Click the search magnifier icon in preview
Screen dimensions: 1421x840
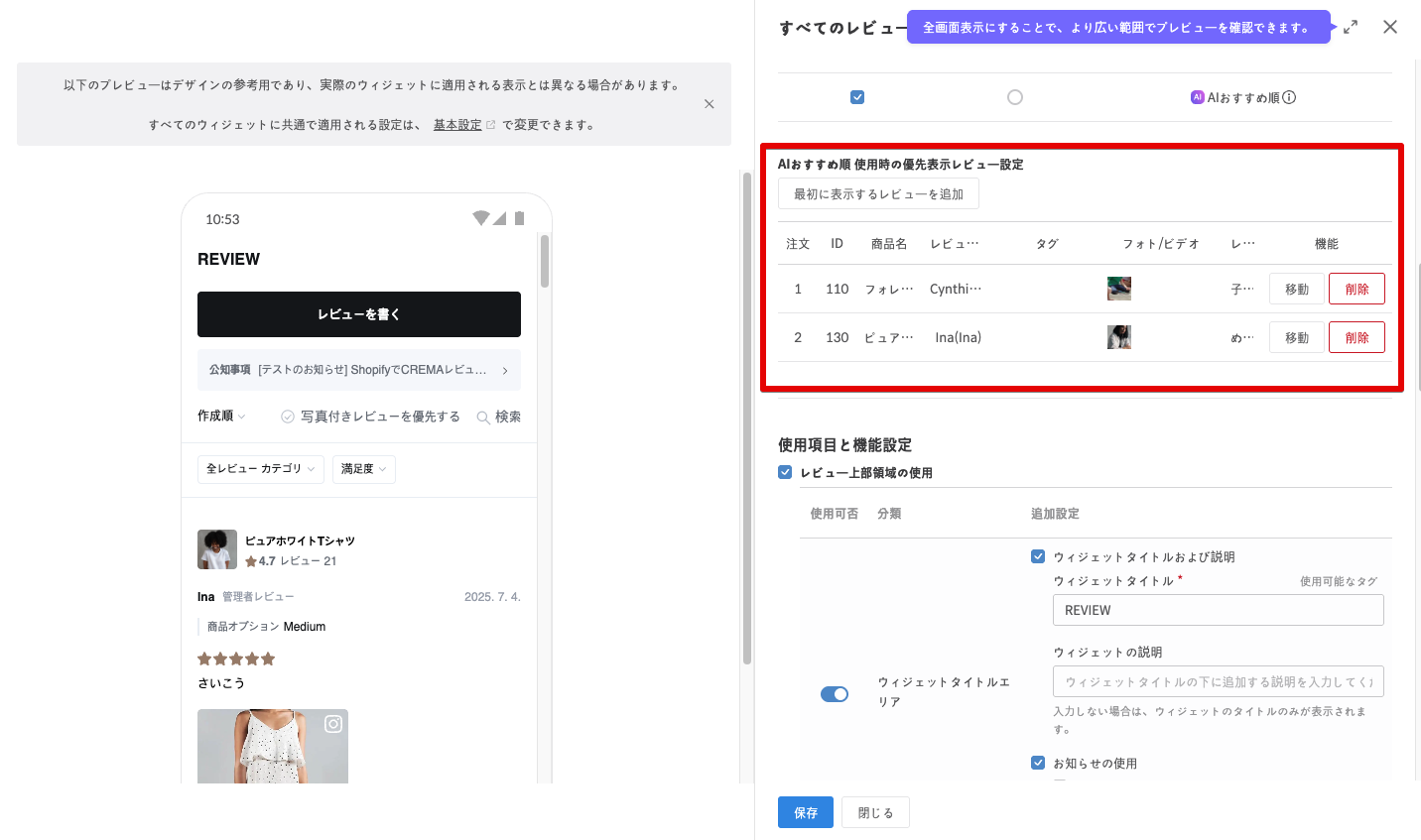coord(483,418)
